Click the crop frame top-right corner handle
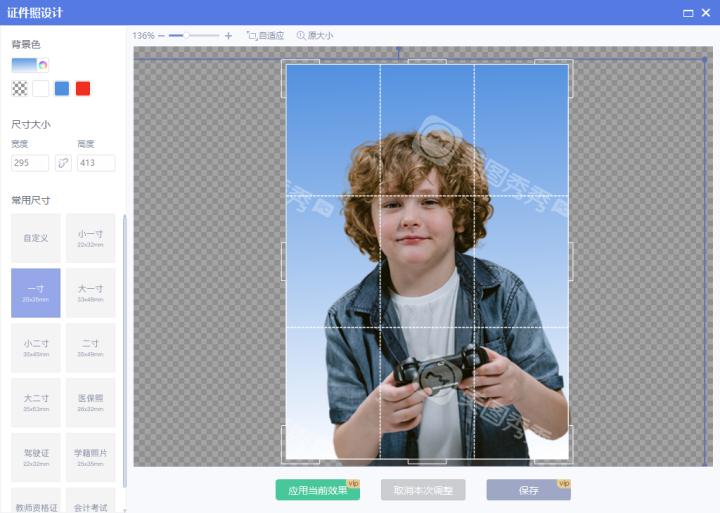This screenshot has width=720, height=513. click(x=571, y=62)
